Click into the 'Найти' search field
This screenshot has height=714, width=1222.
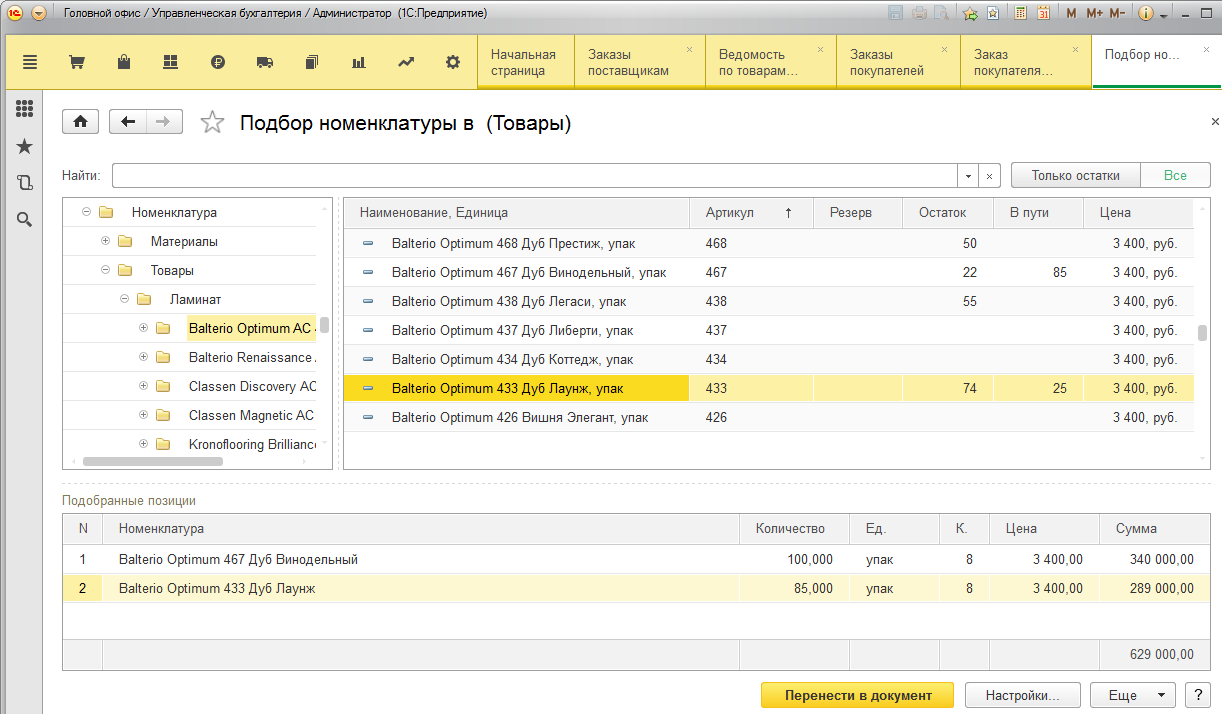point(535,176)
